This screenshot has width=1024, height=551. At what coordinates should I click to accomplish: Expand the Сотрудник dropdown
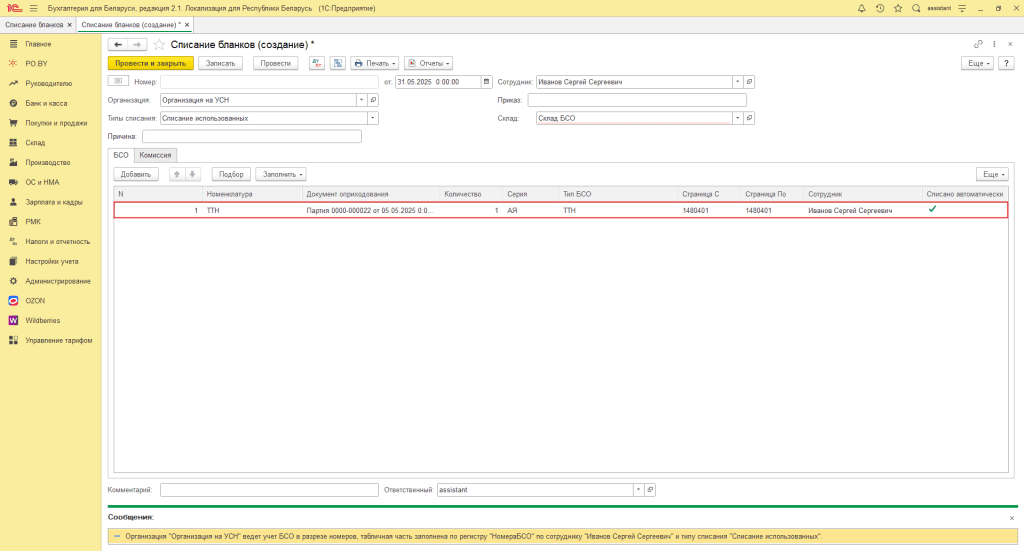pos(737,82)
